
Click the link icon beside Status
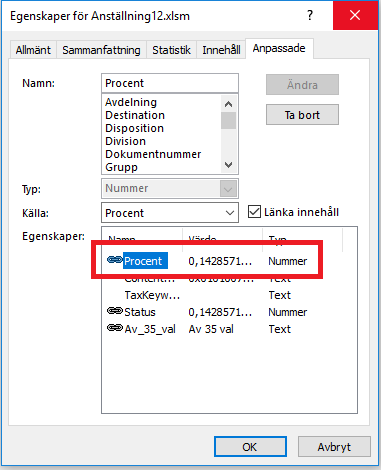click(115, 311)
